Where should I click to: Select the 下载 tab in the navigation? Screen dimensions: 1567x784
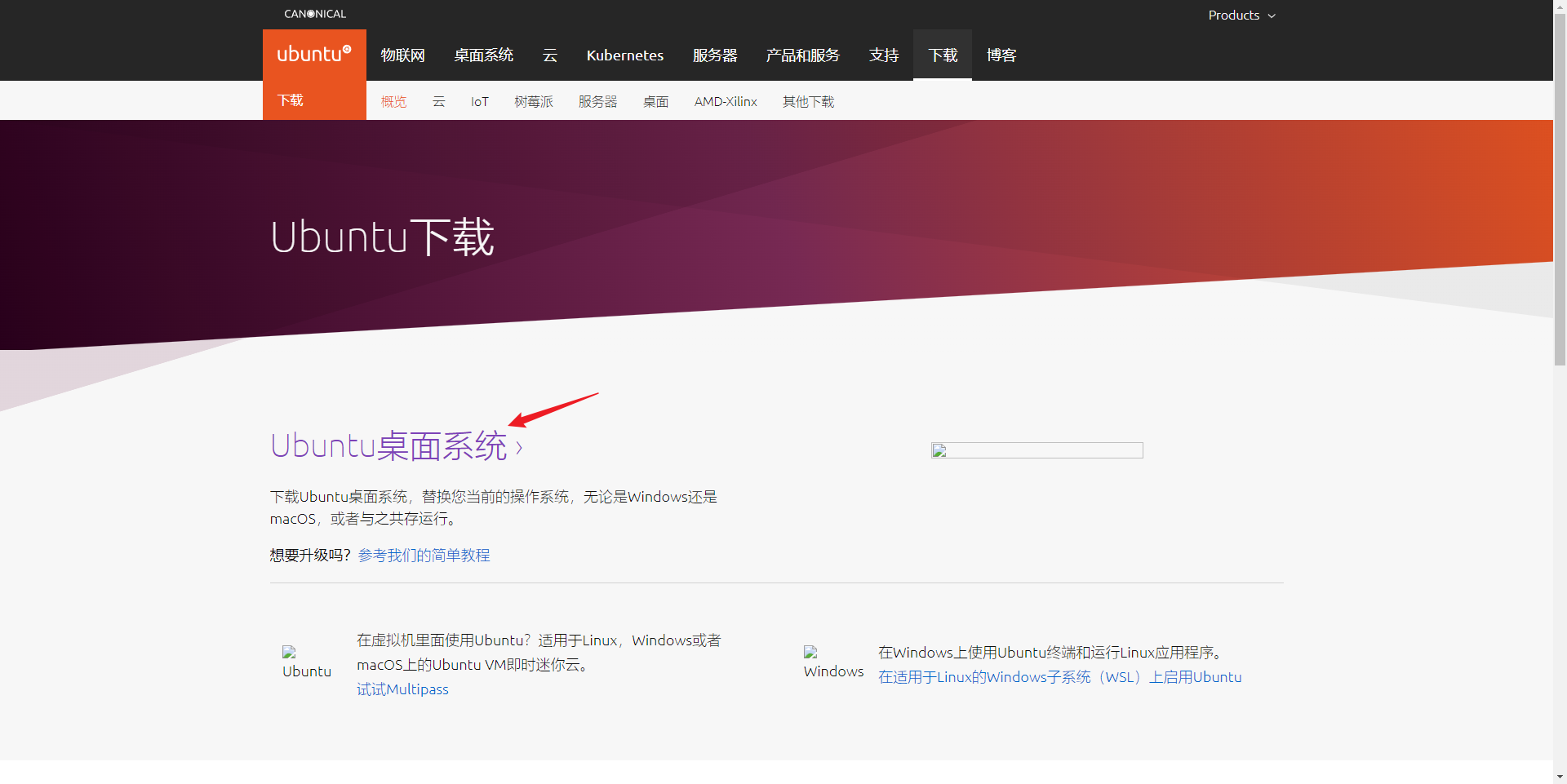coord(942,55)
